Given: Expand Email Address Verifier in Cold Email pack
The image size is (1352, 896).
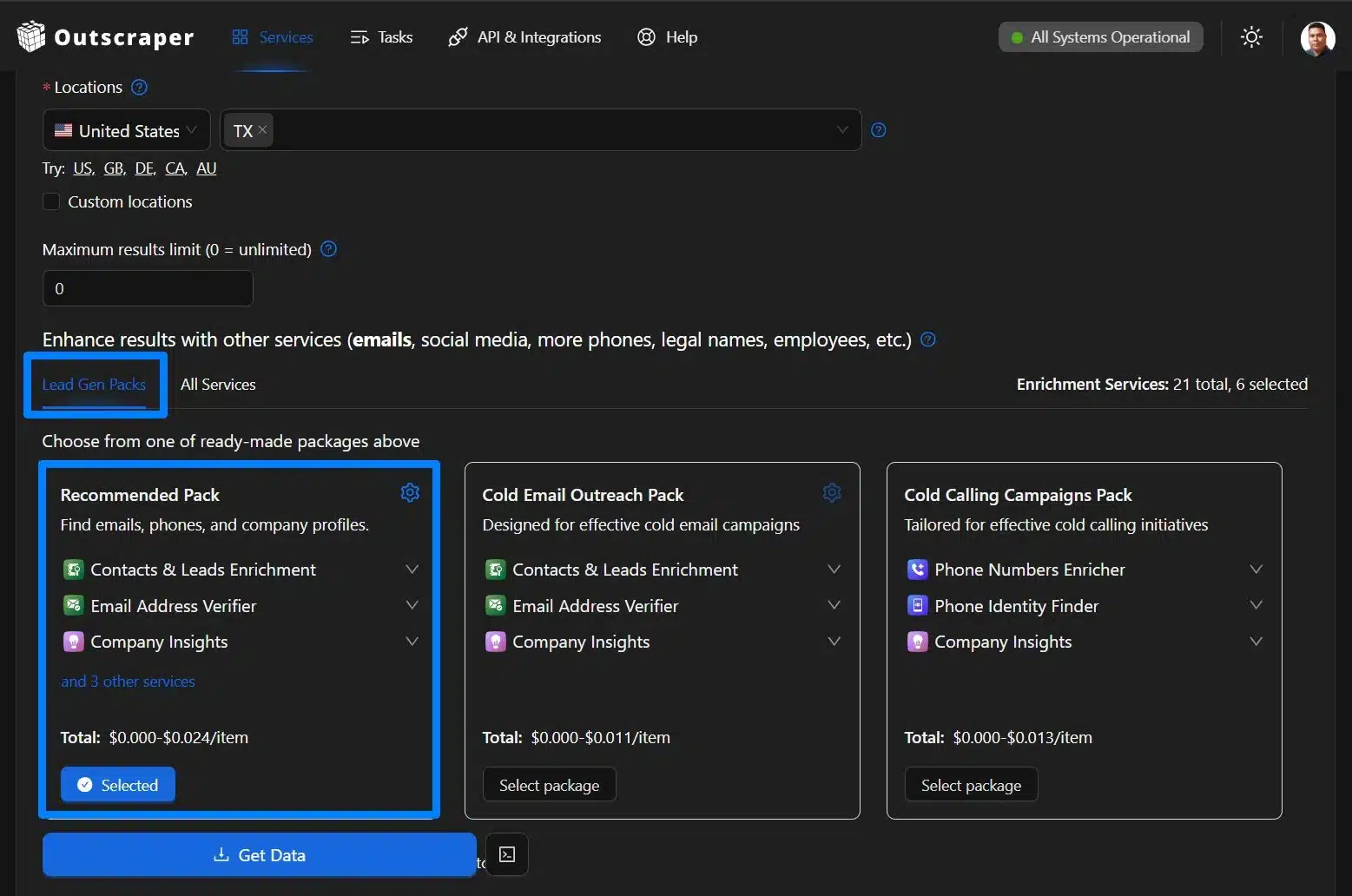Looking at the screenshot, I should tap(834, 605).
